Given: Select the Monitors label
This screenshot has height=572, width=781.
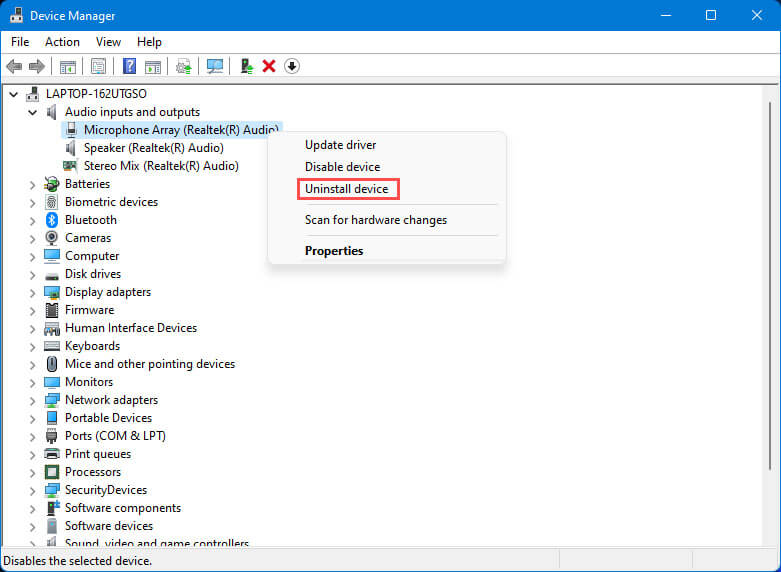Looking at the screenshot, I should (89, 382).
